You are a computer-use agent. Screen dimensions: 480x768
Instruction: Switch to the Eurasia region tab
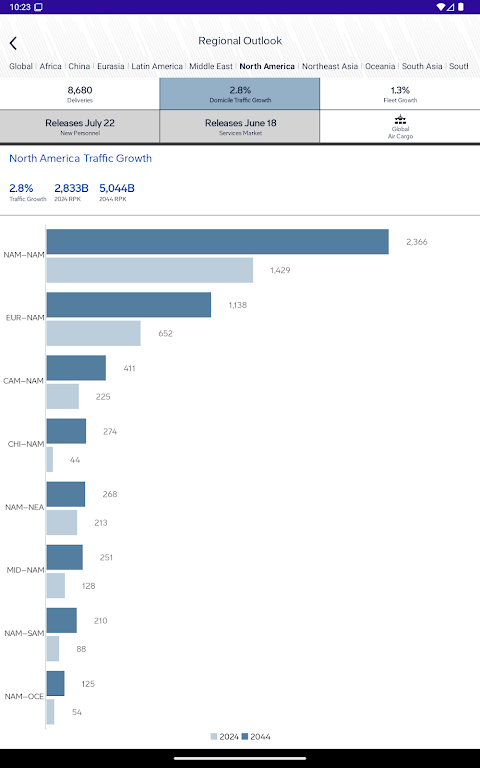pos(111,66)
